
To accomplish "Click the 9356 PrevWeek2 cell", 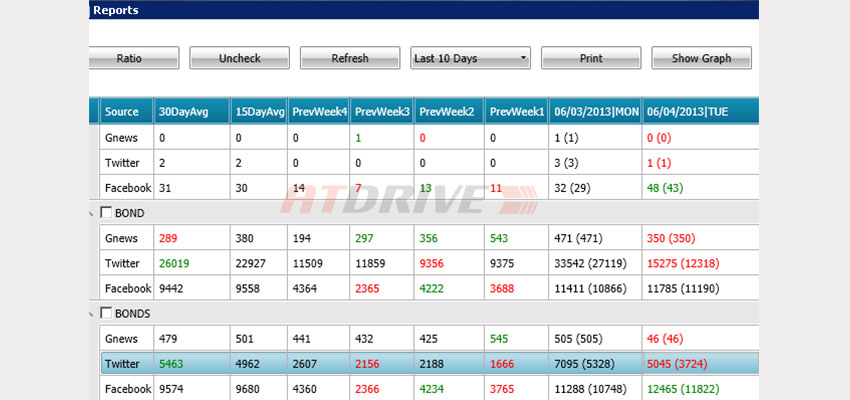I will click(x=449, y=263).
